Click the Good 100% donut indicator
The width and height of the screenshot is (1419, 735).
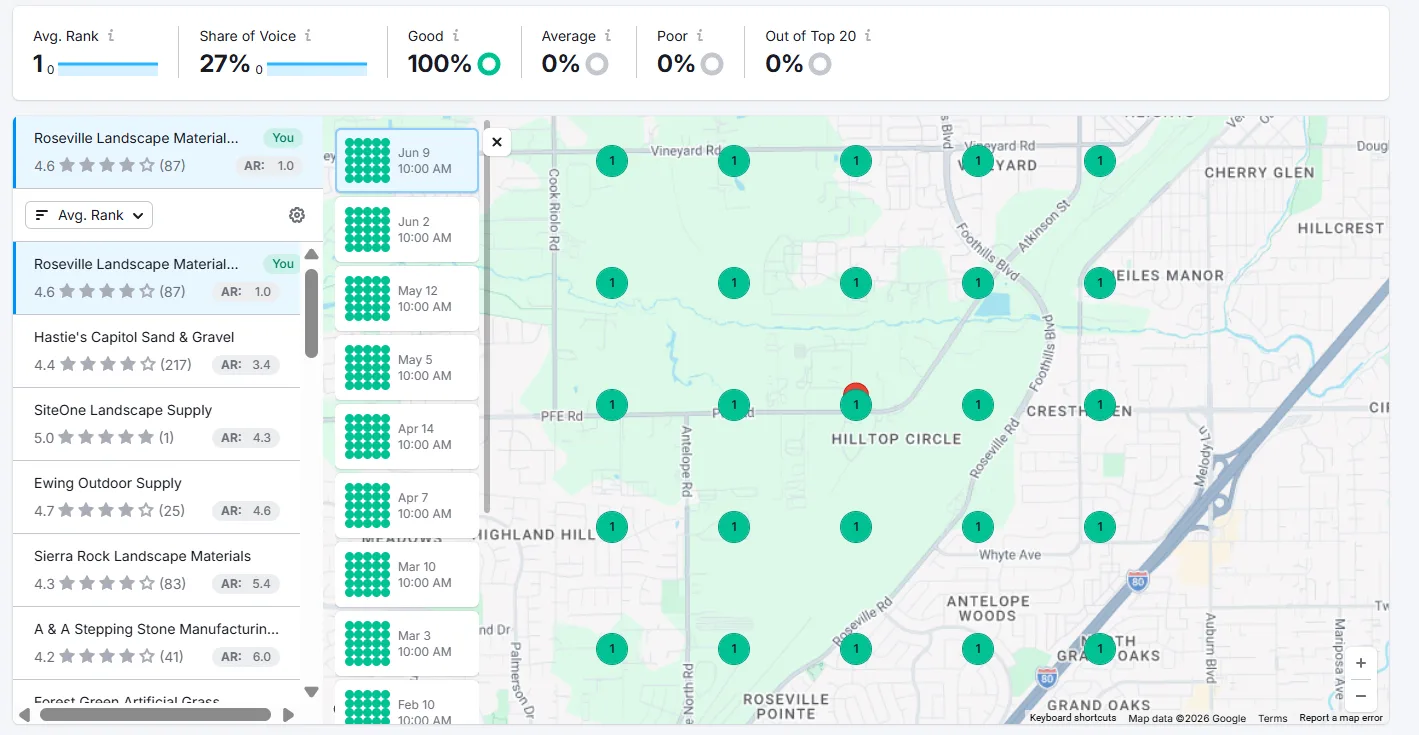pyautogui.click(x=489, y=64)
